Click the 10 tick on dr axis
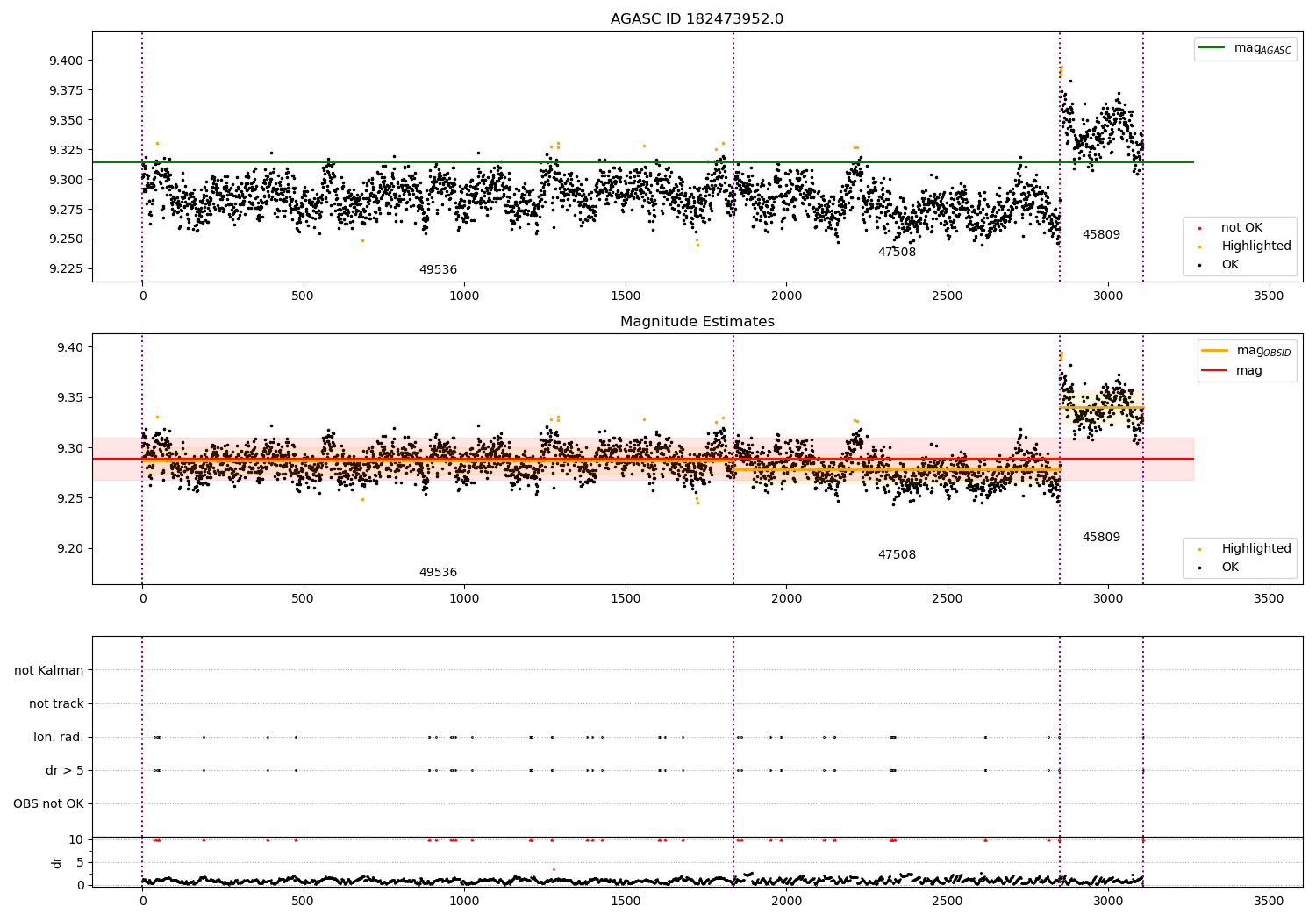The width and height of the screenshot is (1316, 921). 77,840
